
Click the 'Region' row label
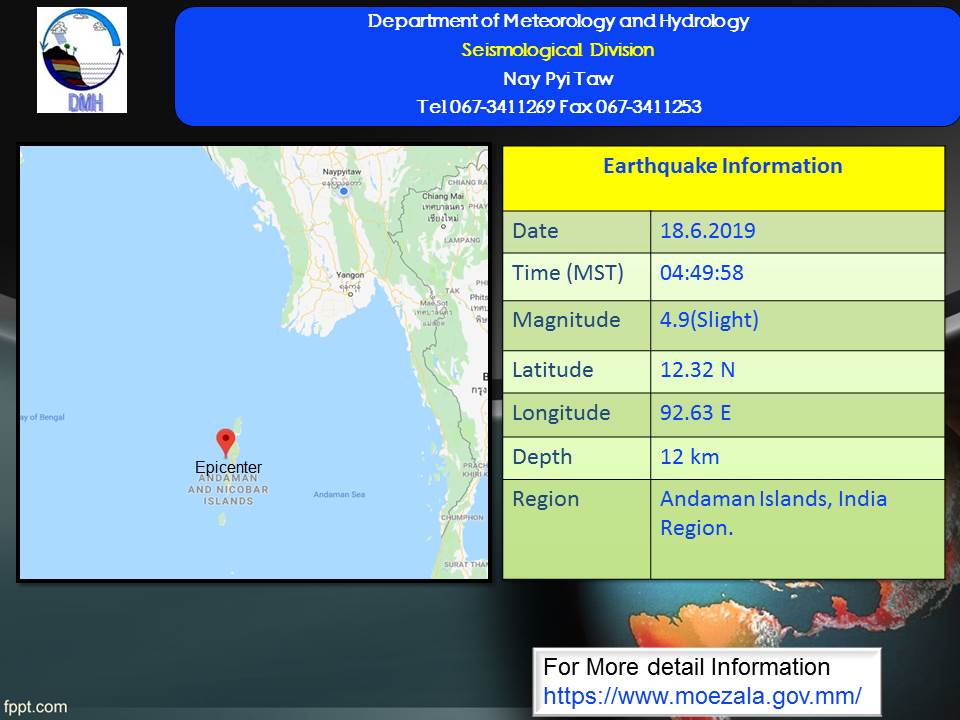tap(546, 500)
